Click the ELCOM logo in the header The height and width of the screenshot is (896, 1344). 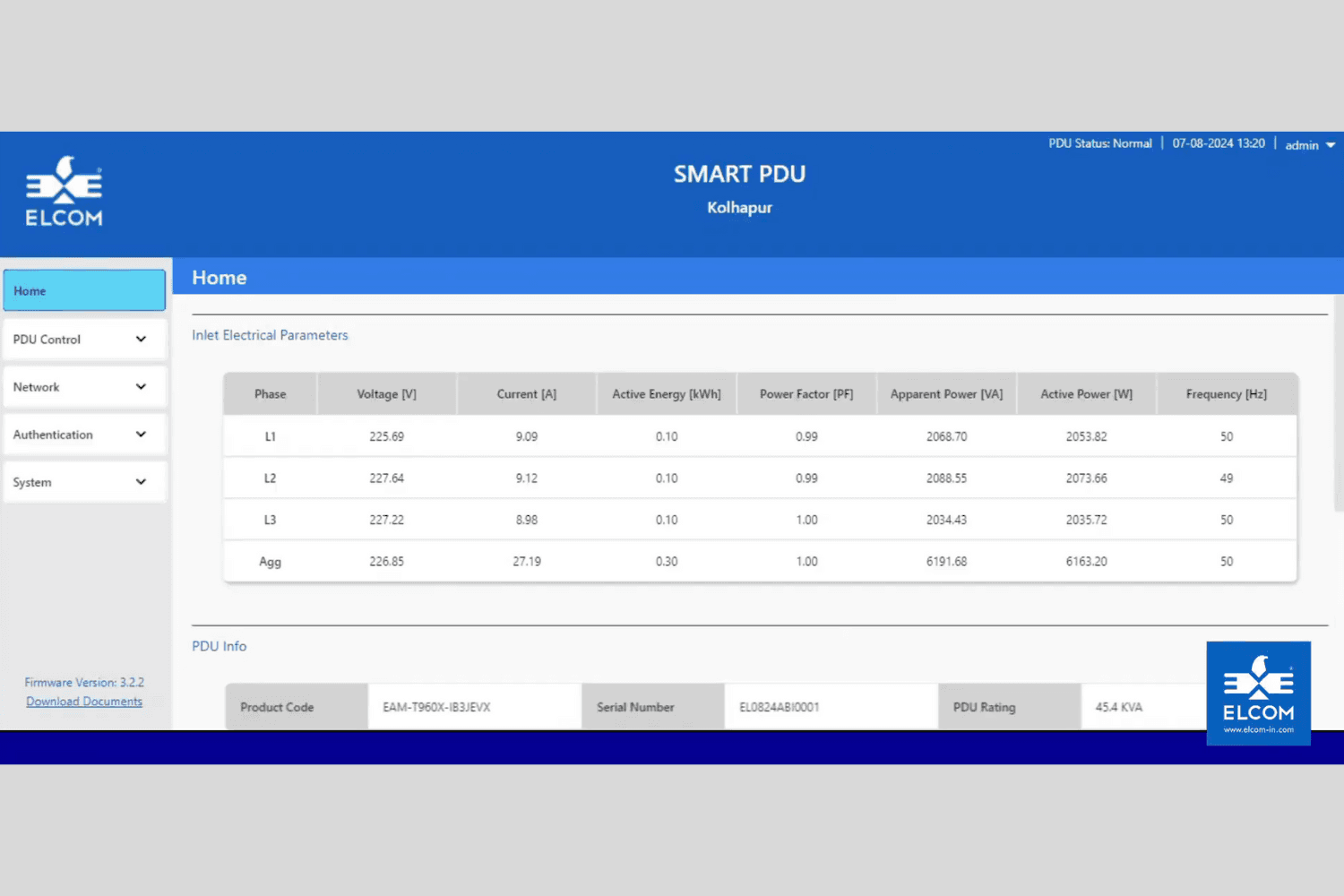(64, 192)
